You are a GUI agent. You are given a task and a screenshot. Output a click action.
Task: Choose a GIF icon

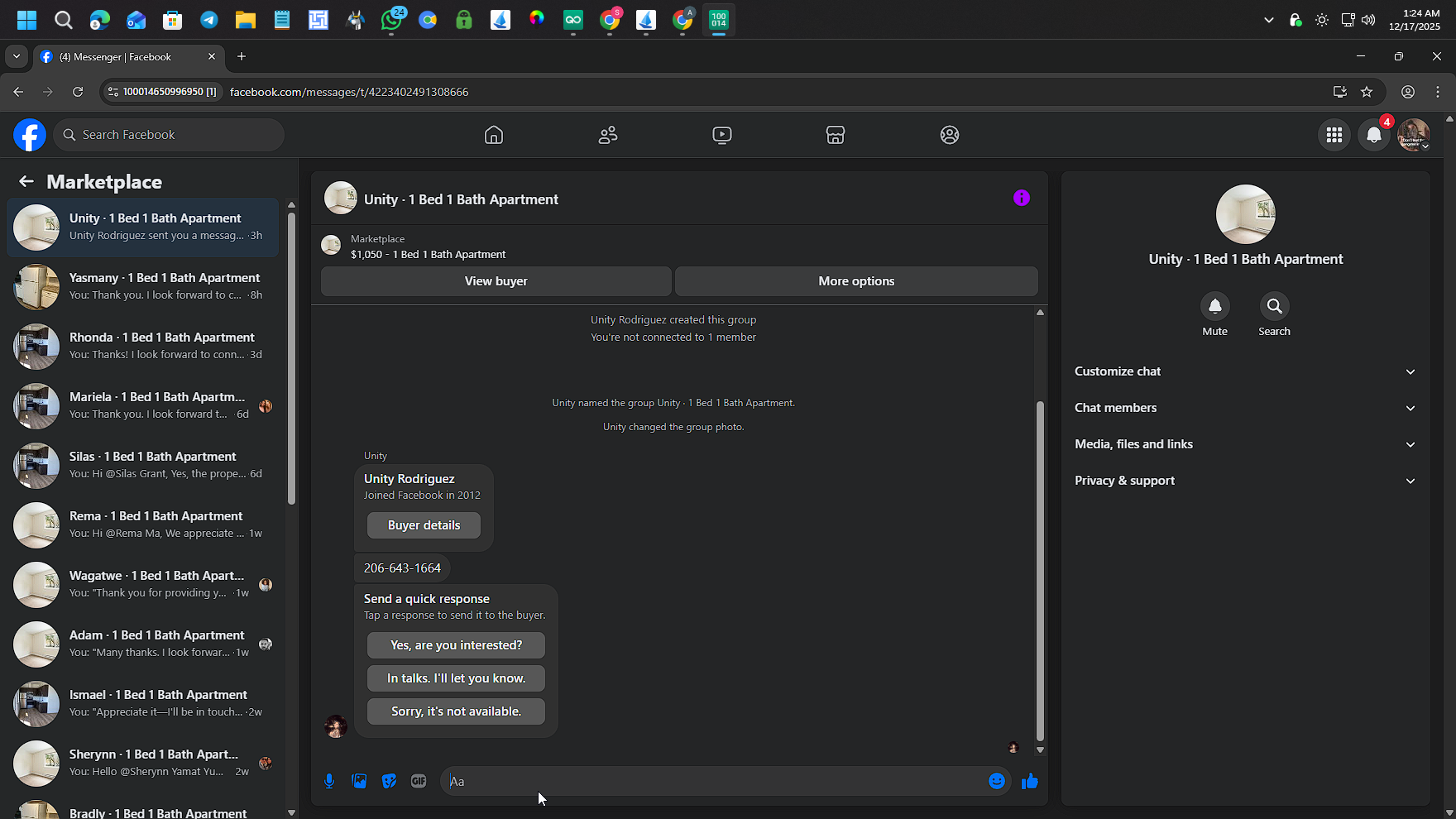click(419, 781)
